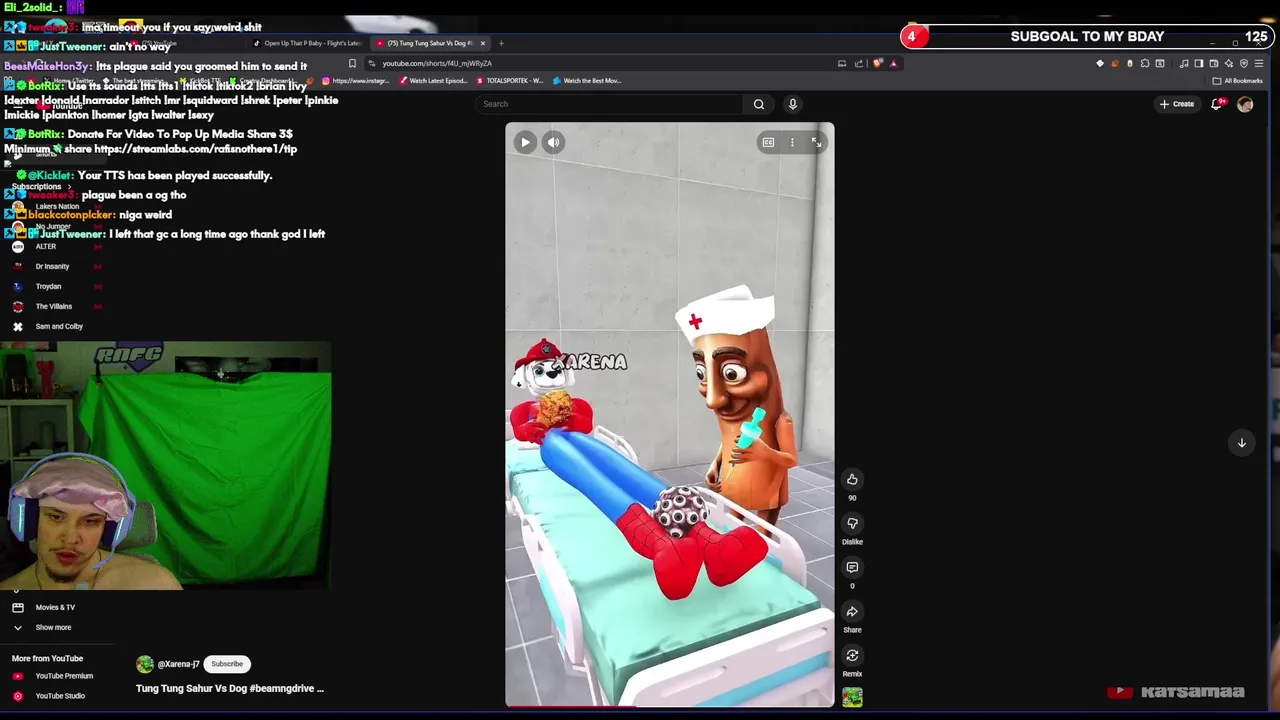Play the paused YouTube Short
Image resolution: width=1280 pixels, height=720 pixels.
click(x=525, y=142)
